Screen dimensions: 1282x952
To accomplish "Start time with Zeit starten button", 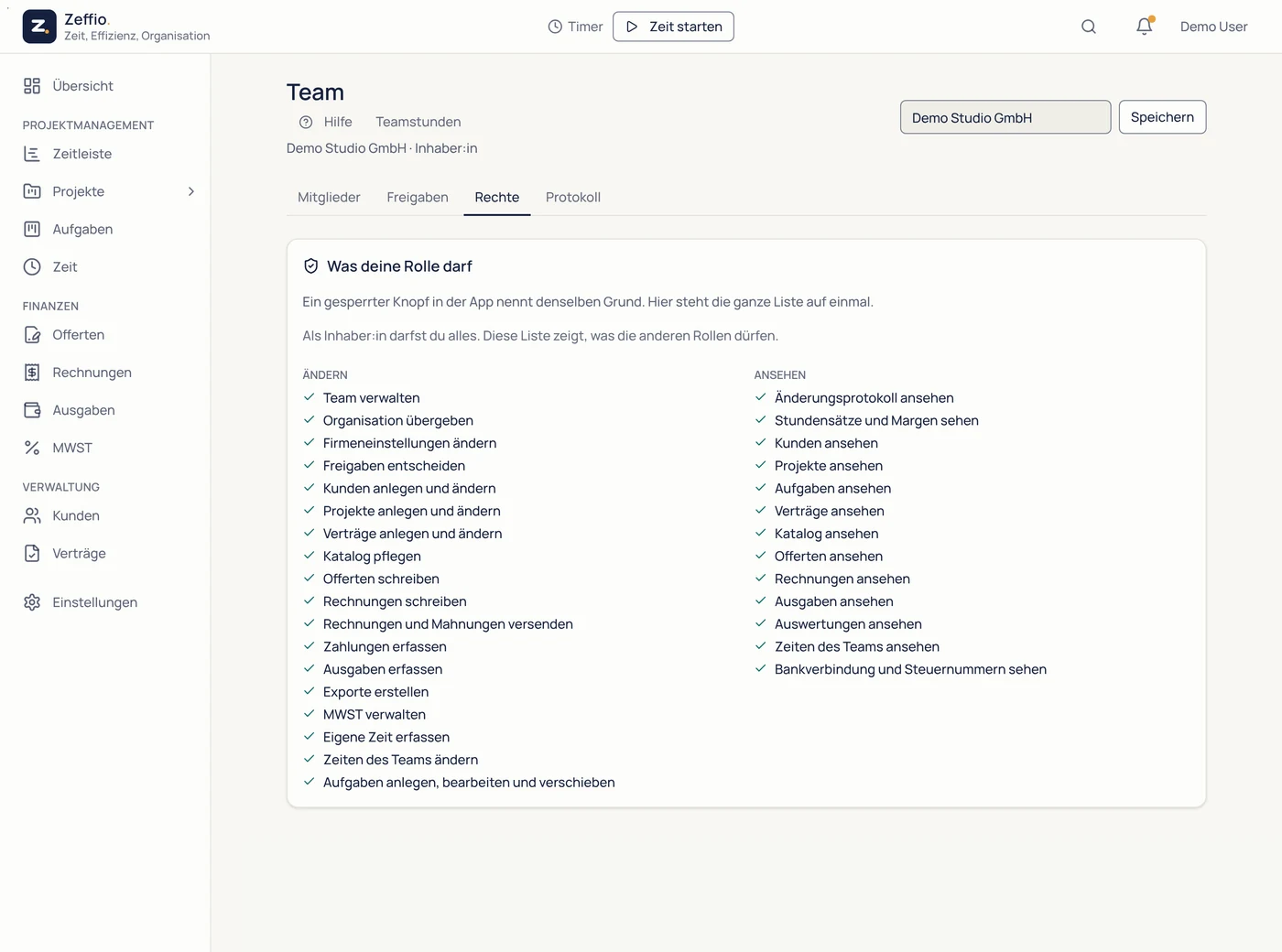I will coord(673,27).
